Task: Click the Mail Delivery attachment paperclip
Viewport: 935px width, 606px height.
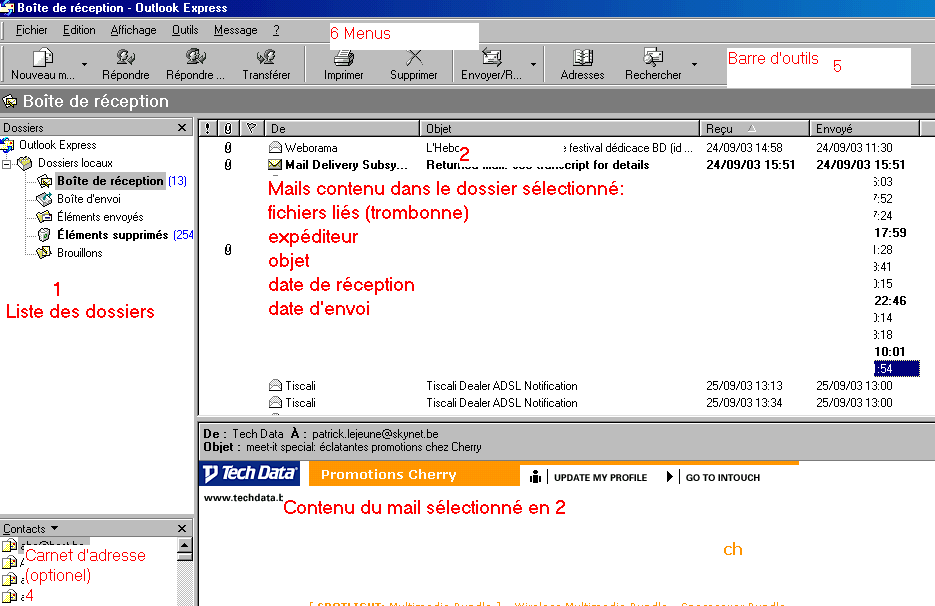Action: (228, 165)
